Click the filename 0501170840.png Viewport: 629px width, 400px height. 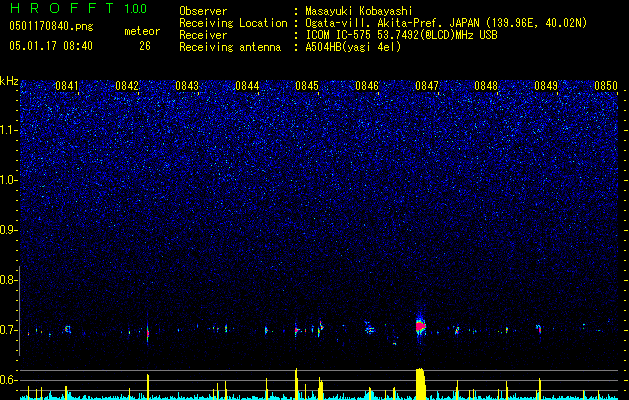(51, 27)
